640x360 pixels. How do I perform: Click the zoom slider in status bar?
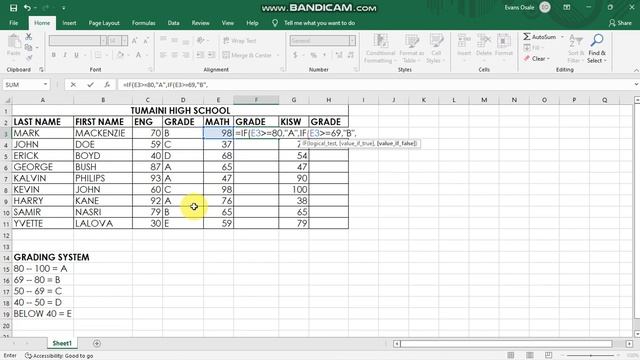click(590, 355)
